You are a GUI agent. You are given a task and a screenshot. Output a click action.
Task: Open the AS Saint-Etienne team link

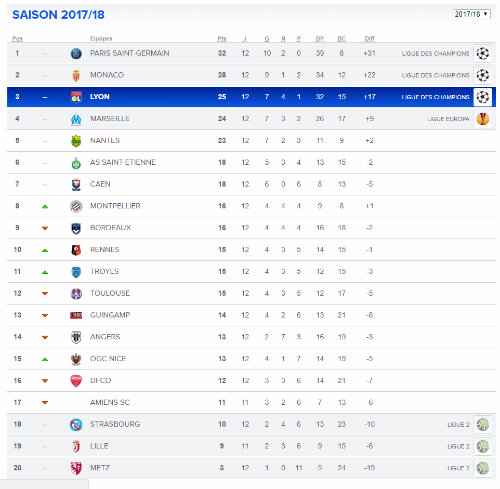tap(123, 162)
